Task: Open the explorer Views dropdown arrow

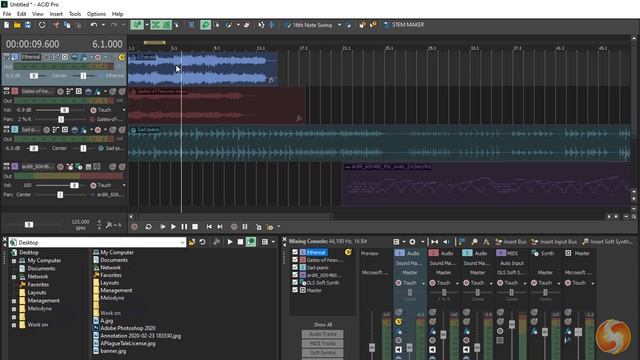Action: (x=273, y=242)
